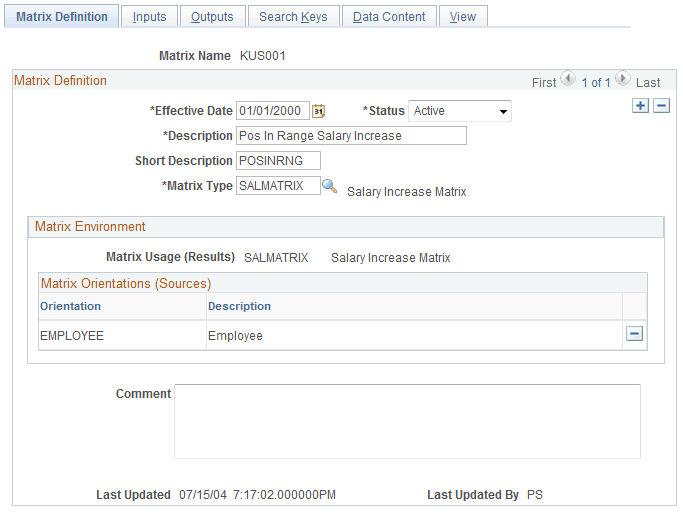
Task: Open the Search Keys tab
Action: tap(293, 17)
